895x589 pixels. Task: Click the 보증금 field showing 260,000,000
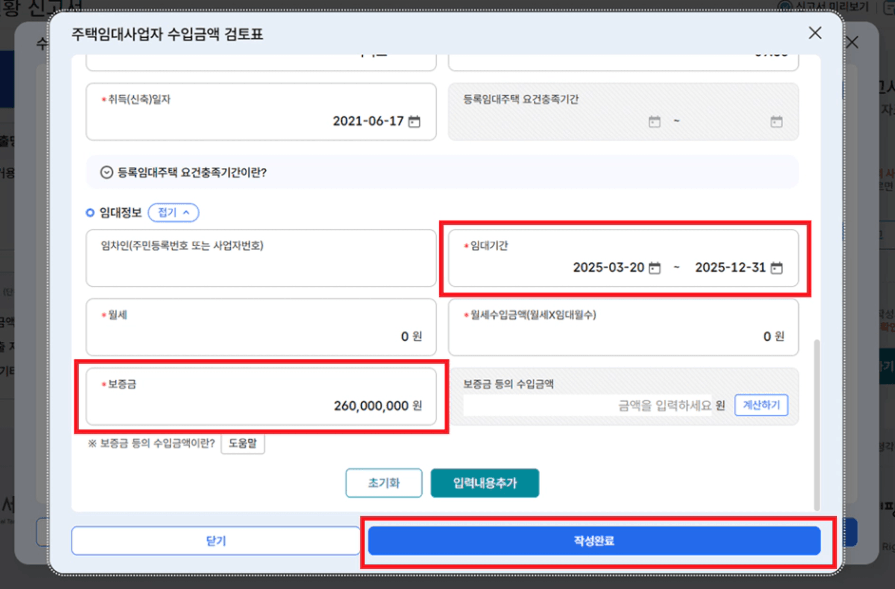pyautogui.click(x=261, y=397)
